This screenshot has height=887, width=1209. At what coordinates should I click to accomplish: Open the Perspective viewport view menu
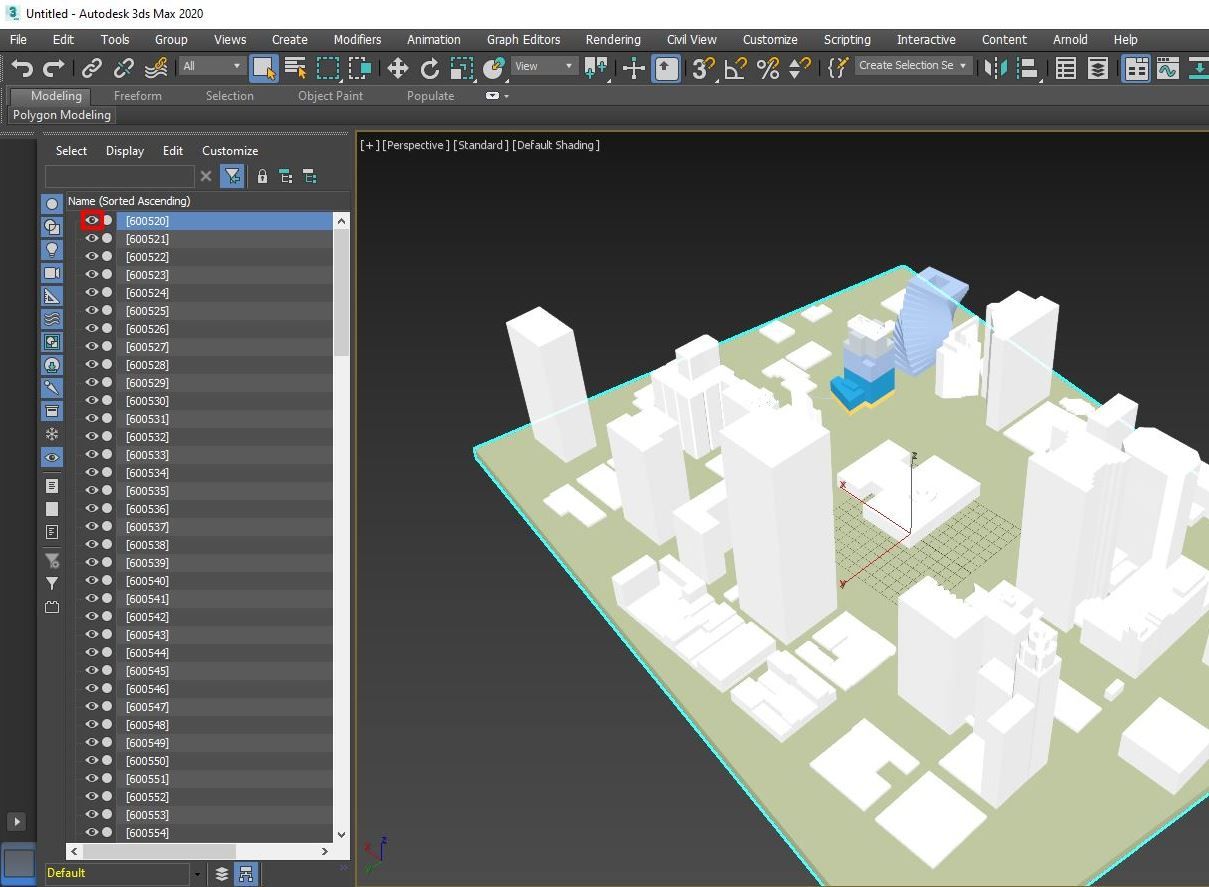pyautogui.click(x=415, y=145)
